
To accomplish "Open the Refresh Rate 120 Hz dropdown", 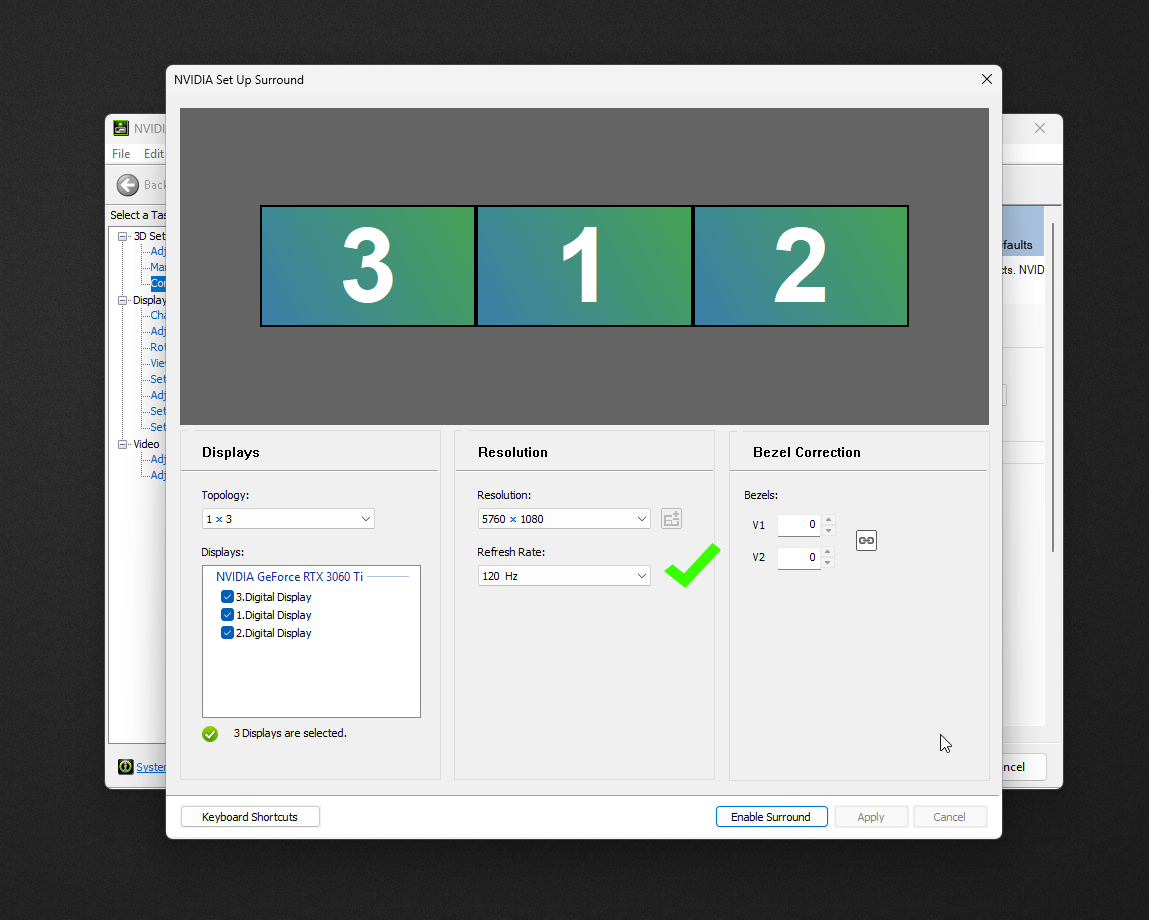I will tap(564, 576).
